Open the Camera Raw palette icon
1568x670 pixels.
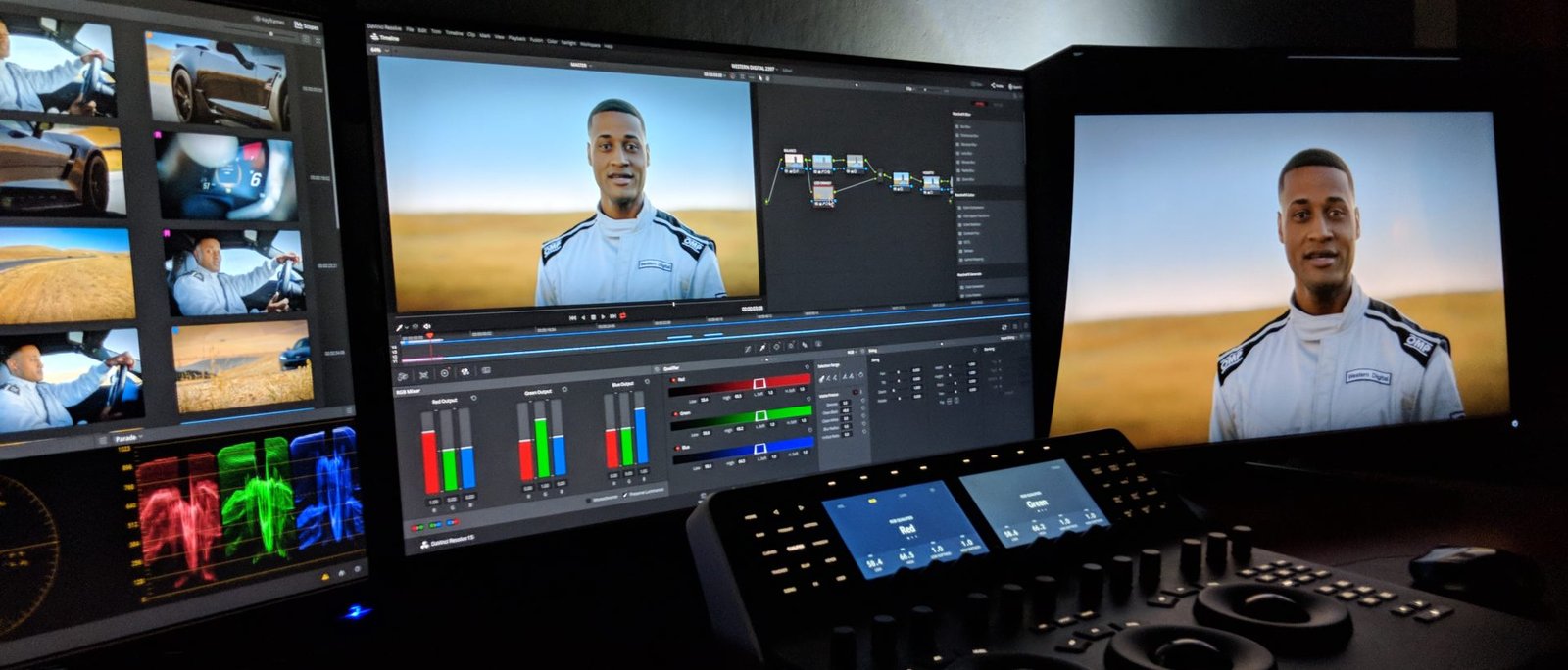[403, 375]
